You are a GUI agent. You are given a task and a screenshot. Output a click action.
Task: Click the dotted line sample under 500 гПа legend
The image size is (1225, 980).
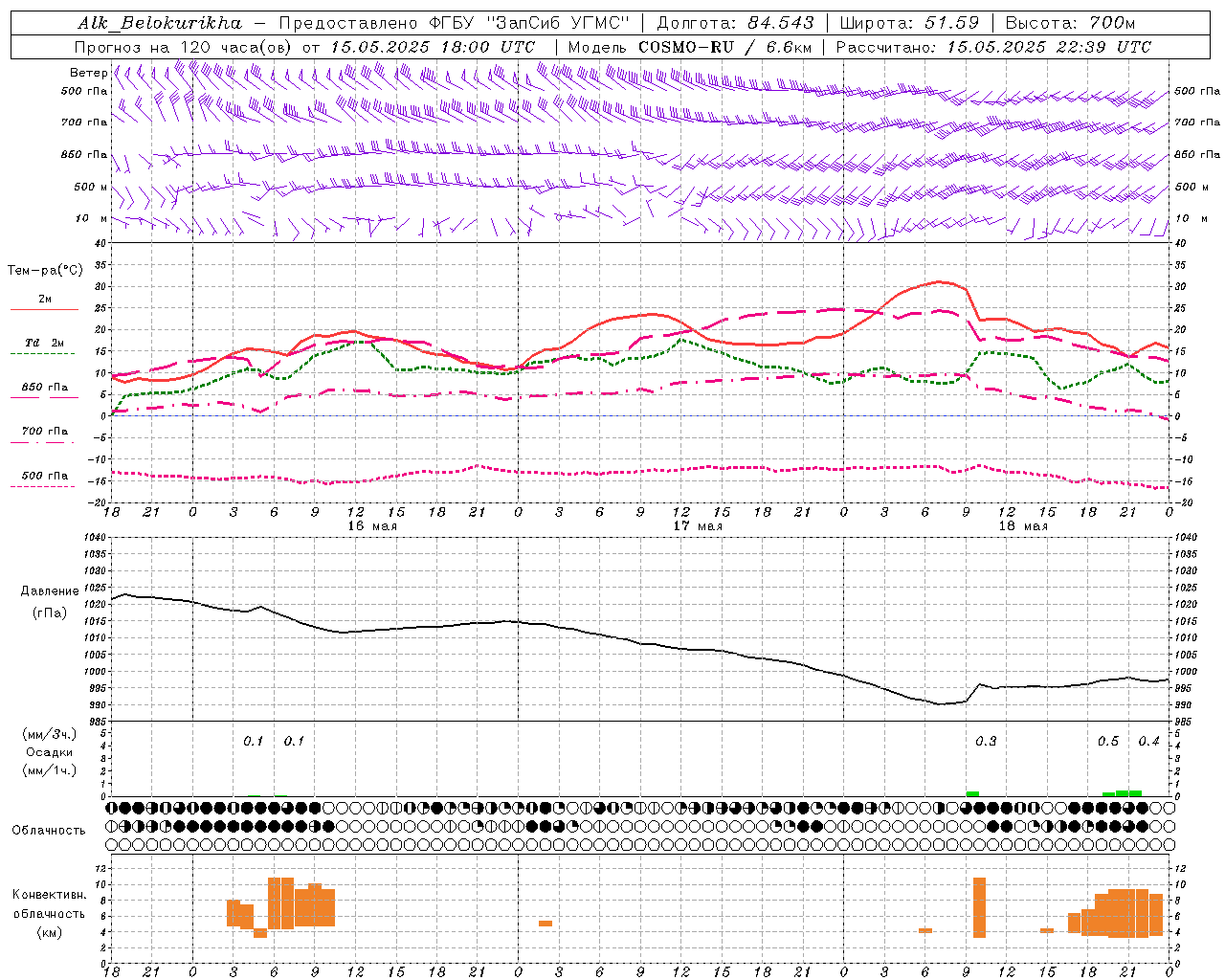click(43, 486)
